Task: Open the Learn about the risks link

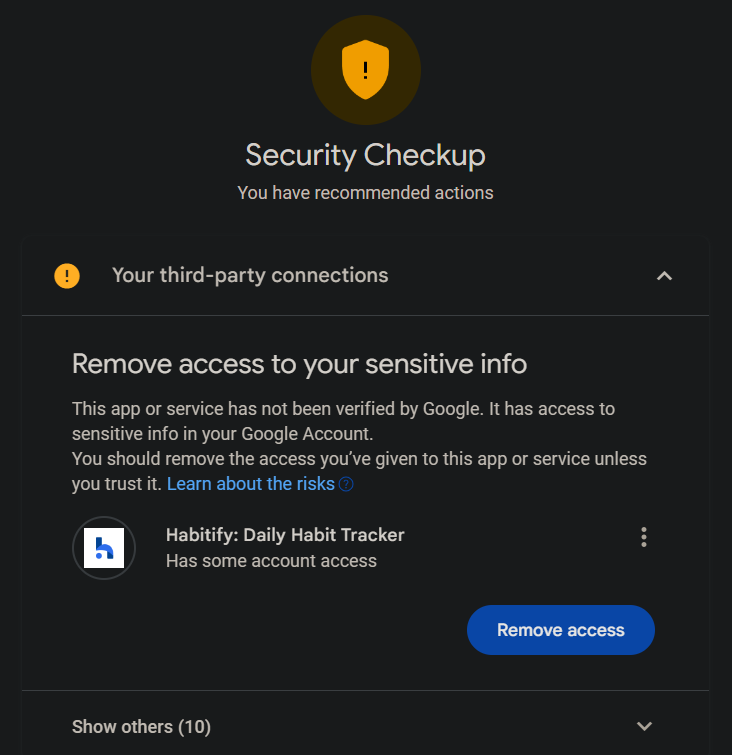Action: click(x=250, y=484)
